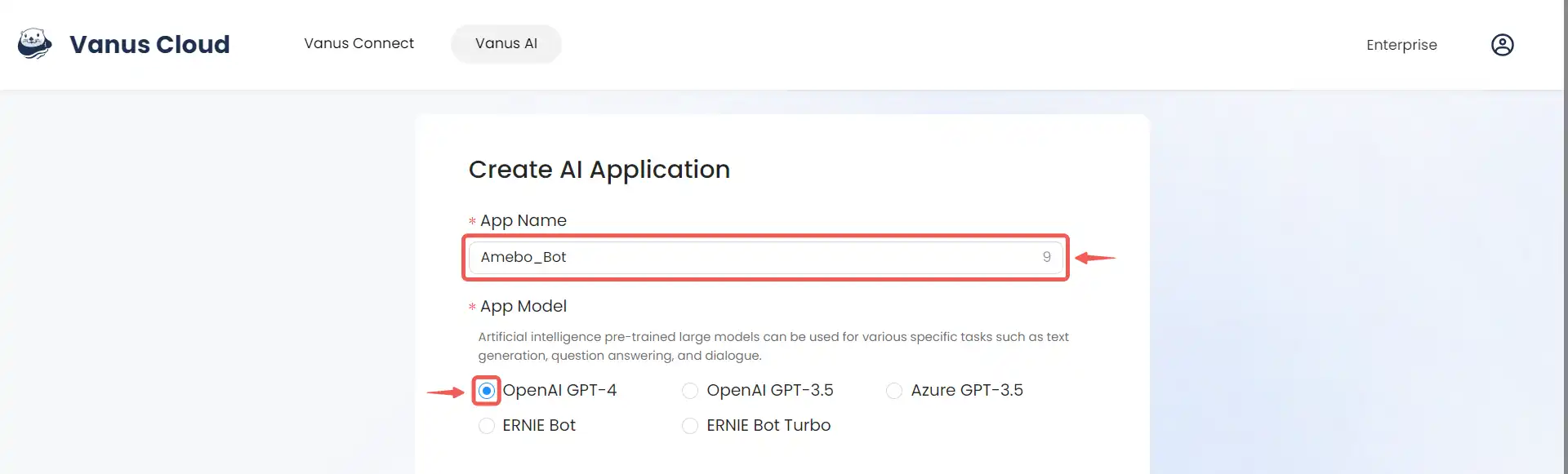Select the OpenAI GPT-4 radio button
This screenshot has width=1568, height=474.
[x=487, y=391]
